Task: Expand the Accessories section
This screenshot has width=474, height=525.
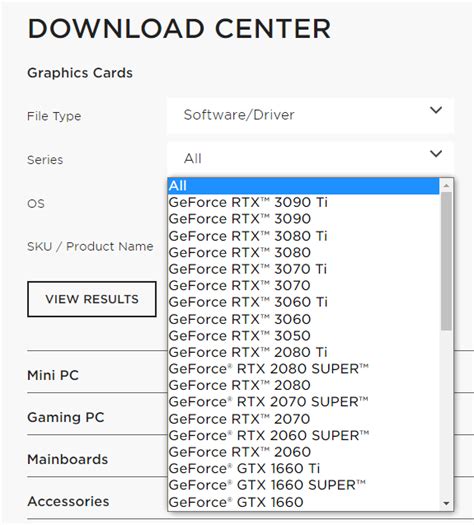Action: point(68,501)
